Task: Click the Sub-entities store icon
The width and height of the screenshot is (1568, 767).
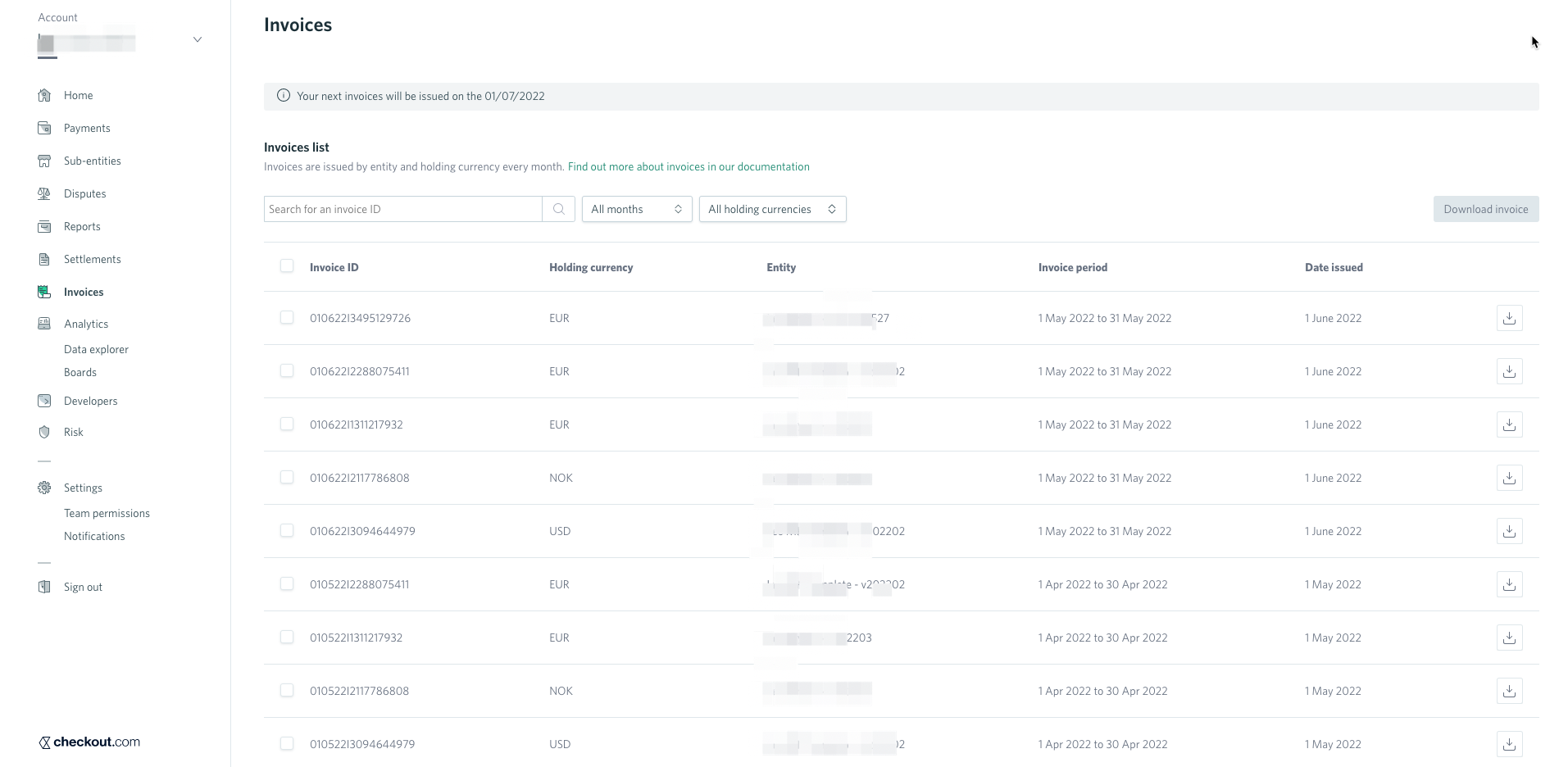Action: click(44, 161)
